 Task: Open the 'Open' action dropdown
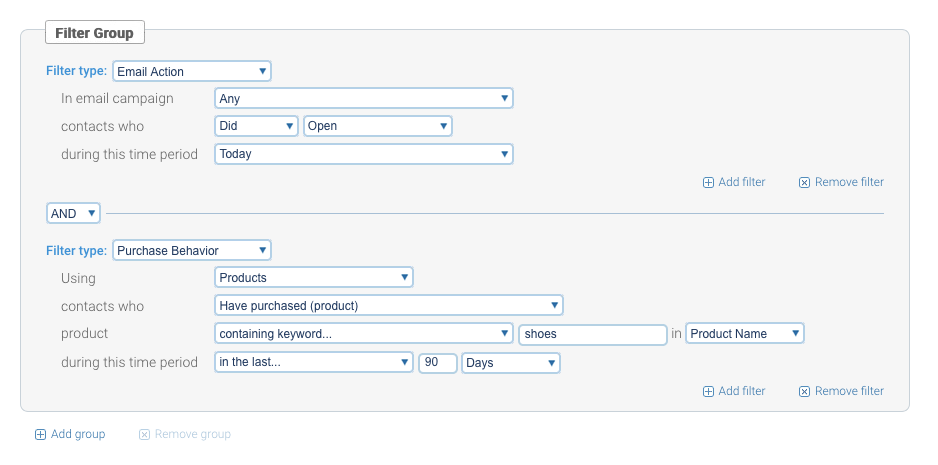tap(378, 126)
